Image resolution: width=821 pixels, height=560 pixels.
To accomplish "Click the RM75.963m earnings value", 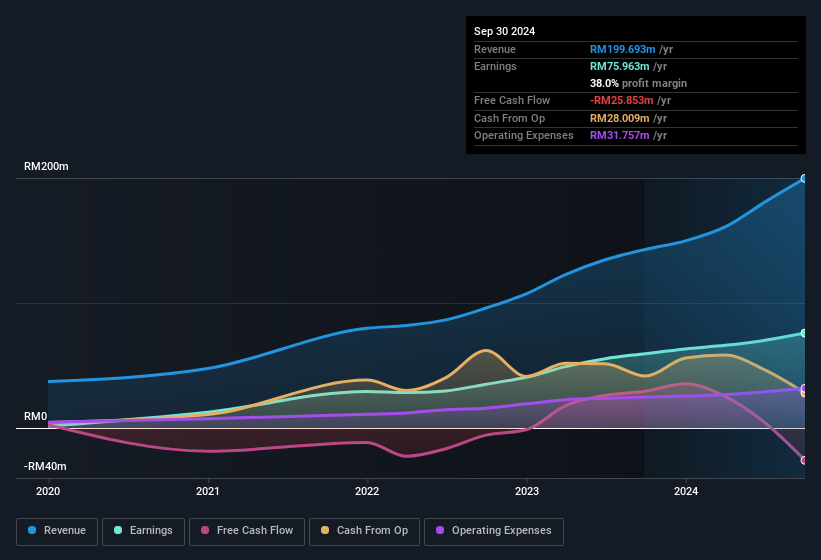I will click(x=619, y=66).
